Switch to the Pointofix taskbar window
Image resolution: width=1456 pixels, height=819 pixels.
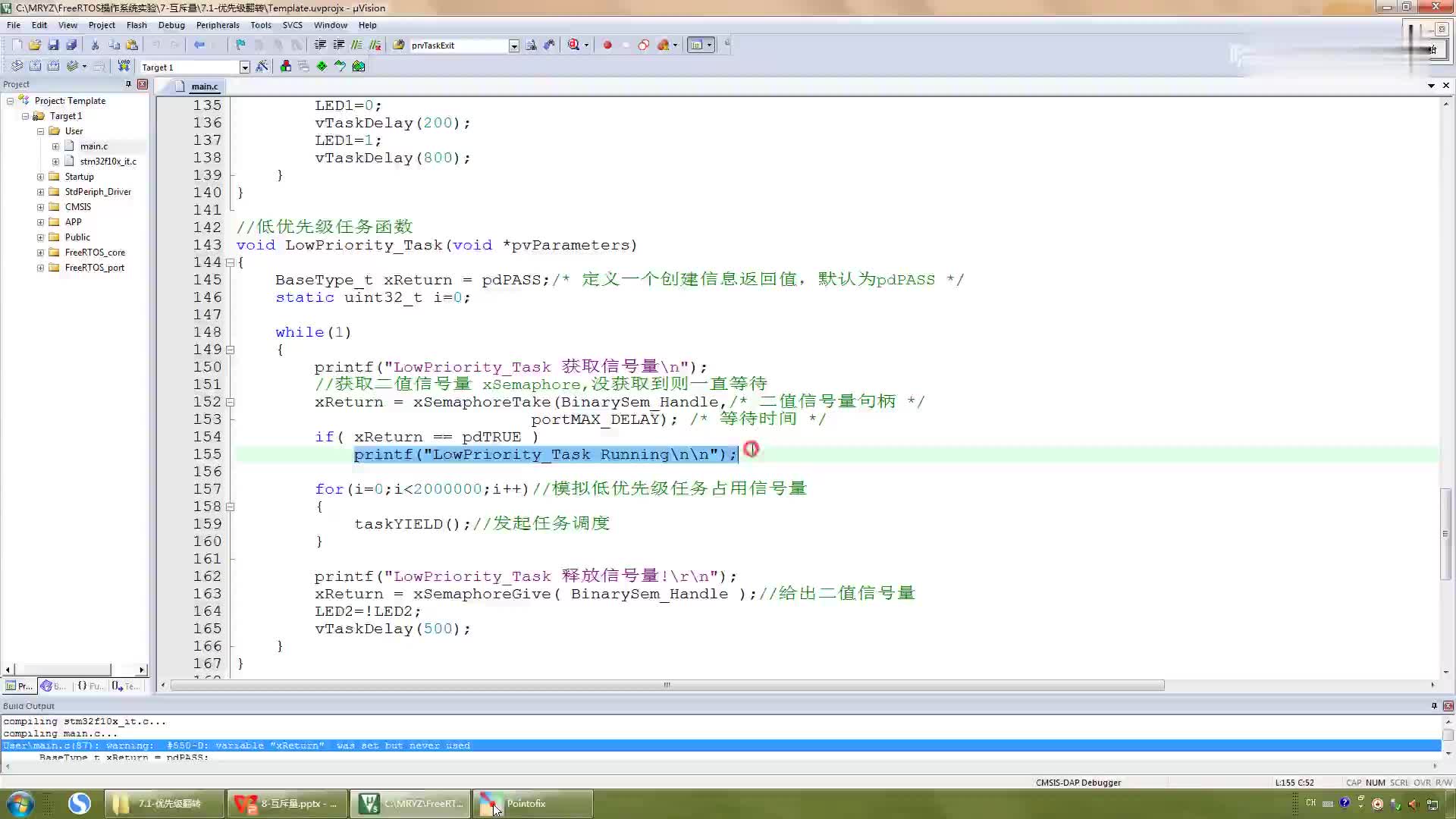pos(534,804)
